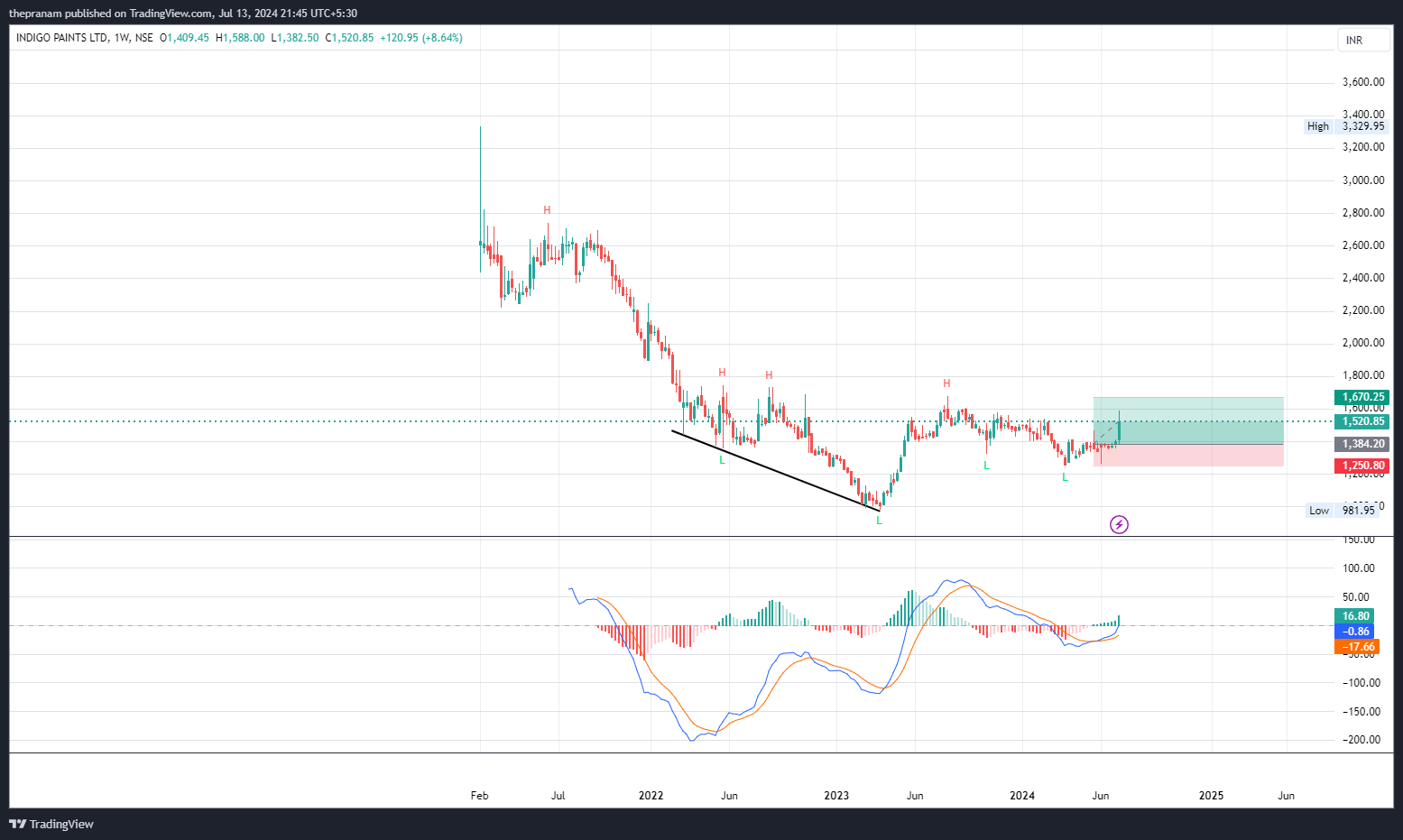This screenshot has height=840, width=1403.
Task: Click the Feb label on time axis
Action: 480,796
